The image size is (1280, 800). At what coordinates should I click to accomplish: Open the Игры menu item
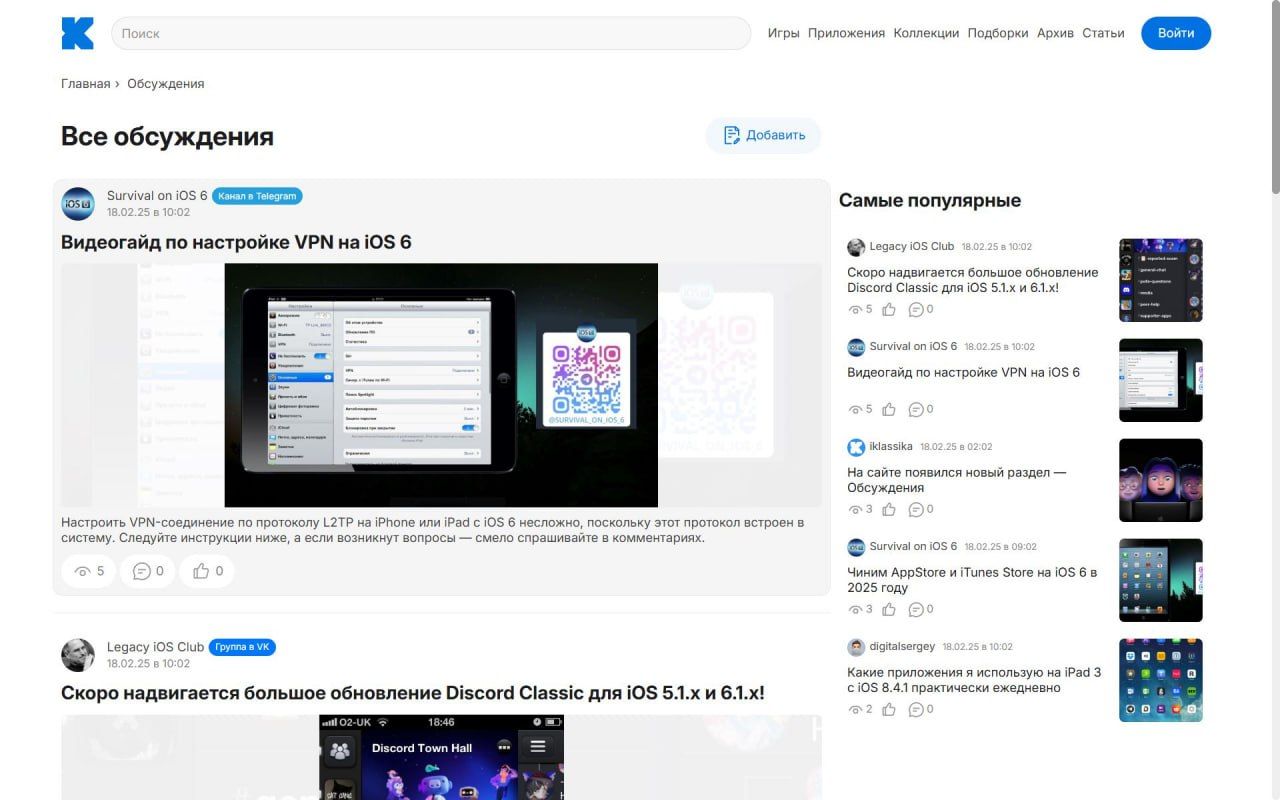pos(784,33)
